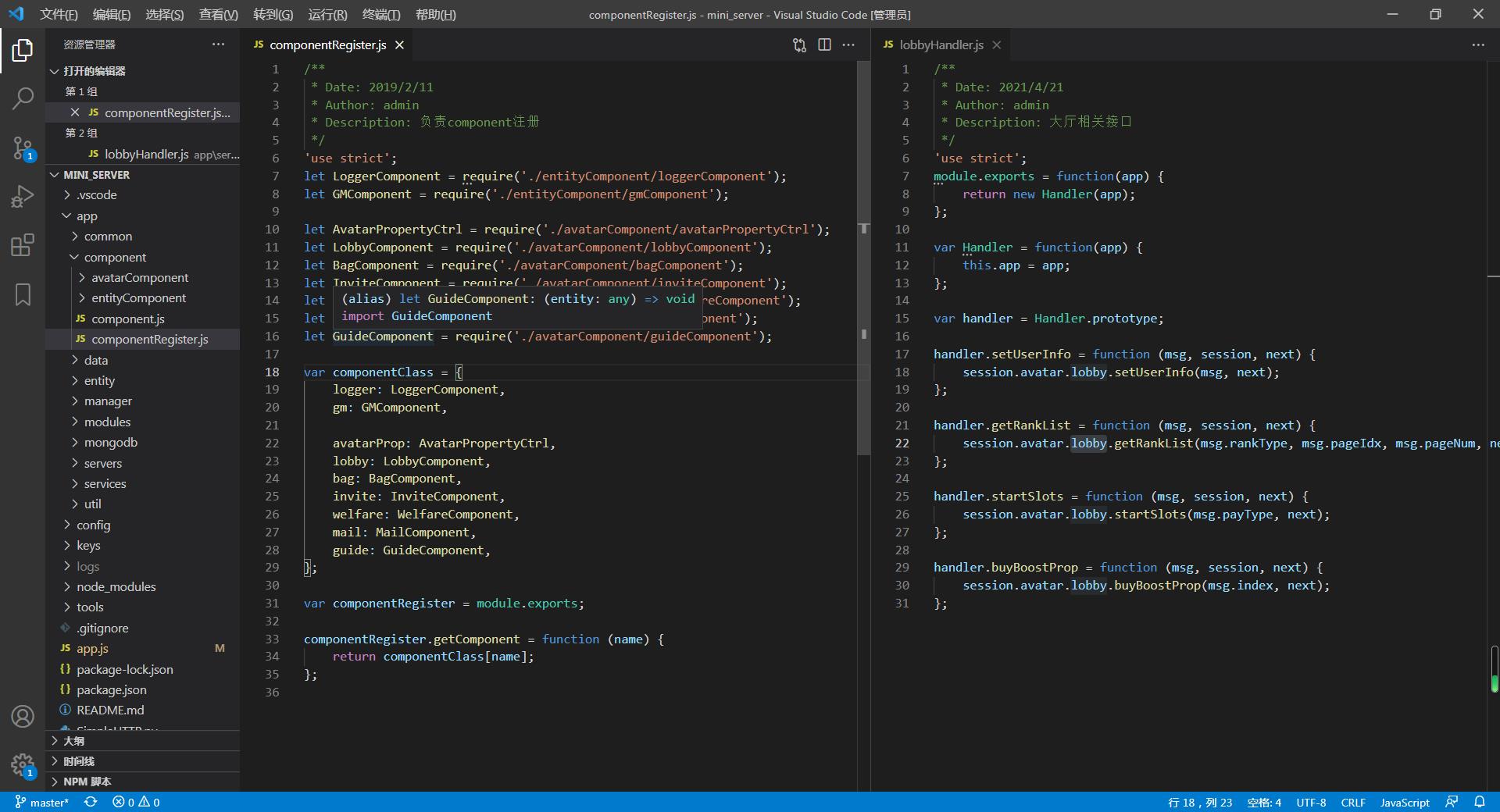Open the 选择(S) menu
The image size is (1500, 812).
(x=165, y=14)
